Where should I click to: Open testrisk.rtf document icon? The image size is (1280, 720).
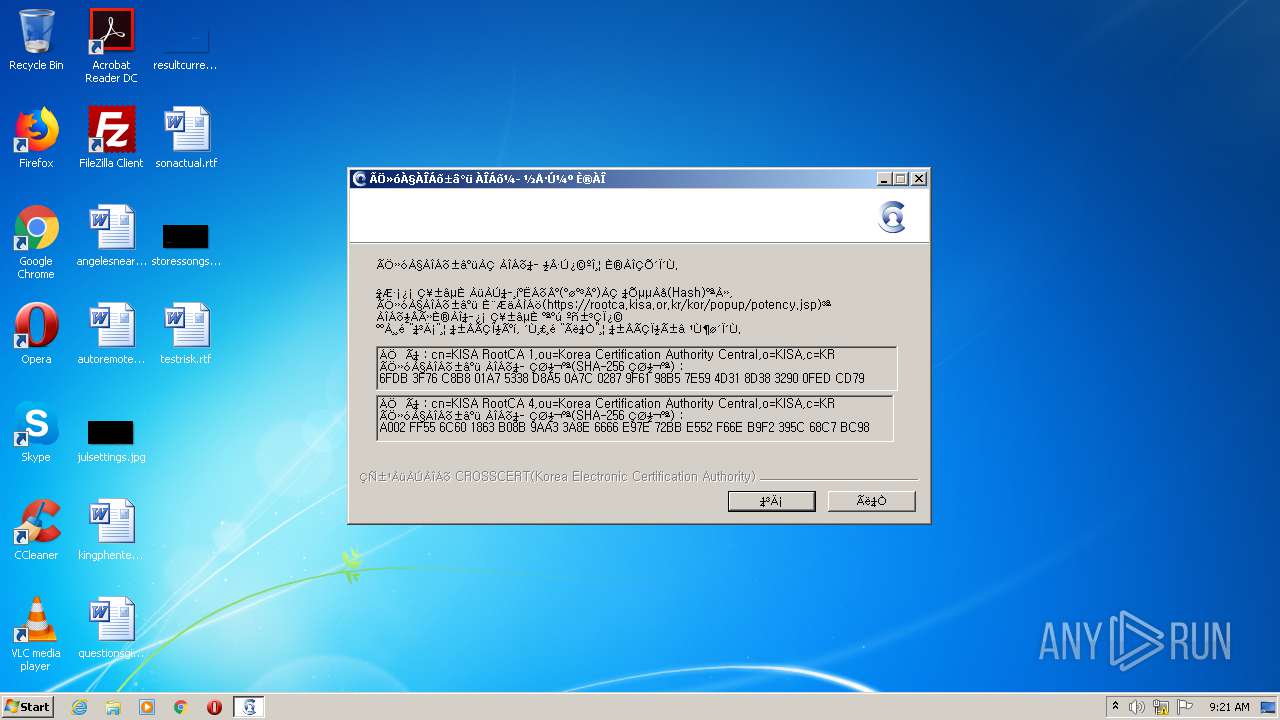[x=186, y=334]
